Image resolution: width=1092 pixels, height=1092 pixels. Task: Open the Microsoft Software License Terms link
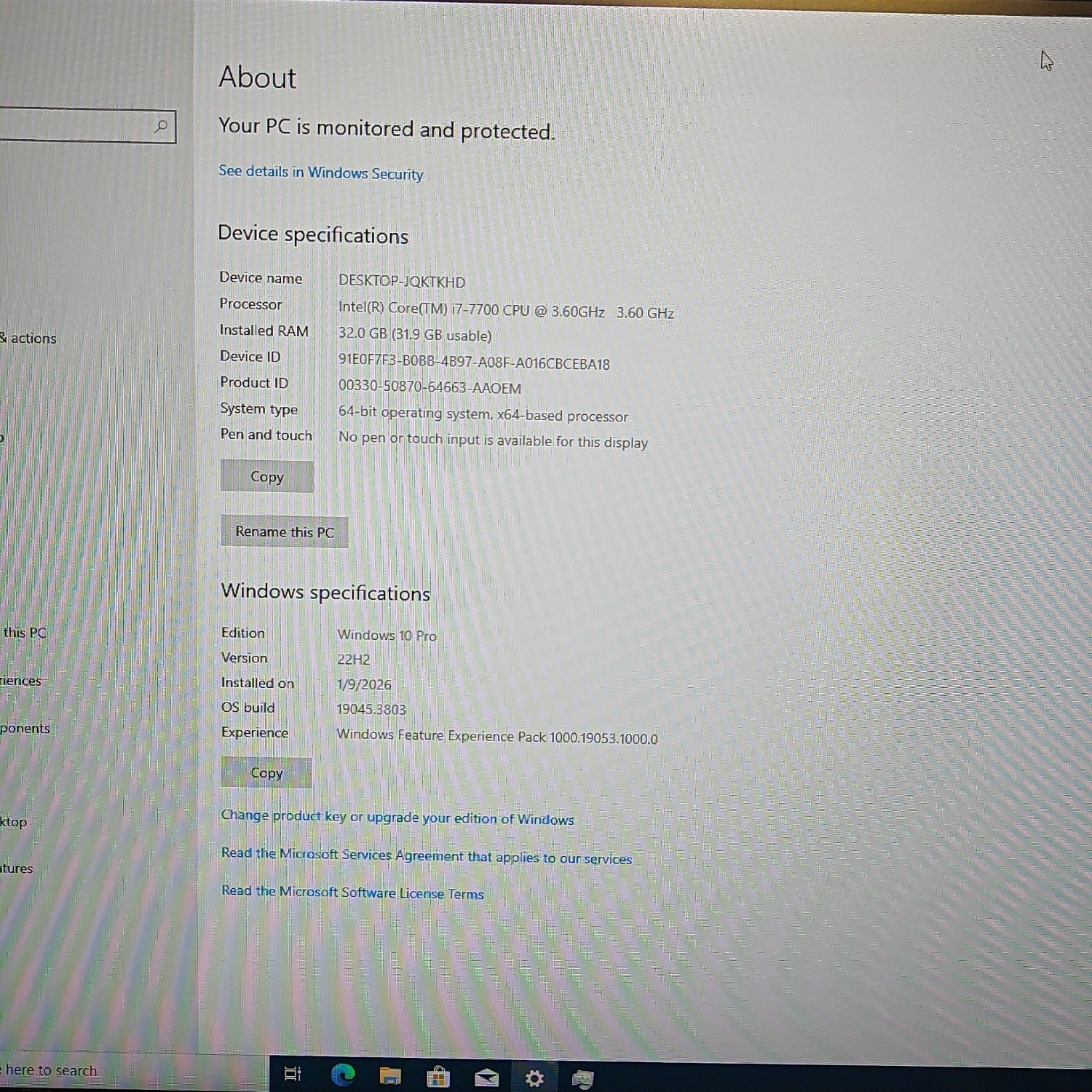pos(352,893)
